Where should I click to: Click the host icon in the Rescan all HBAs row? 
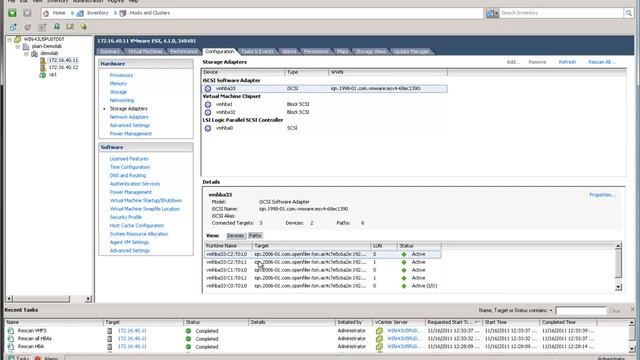tap(109, 339)
